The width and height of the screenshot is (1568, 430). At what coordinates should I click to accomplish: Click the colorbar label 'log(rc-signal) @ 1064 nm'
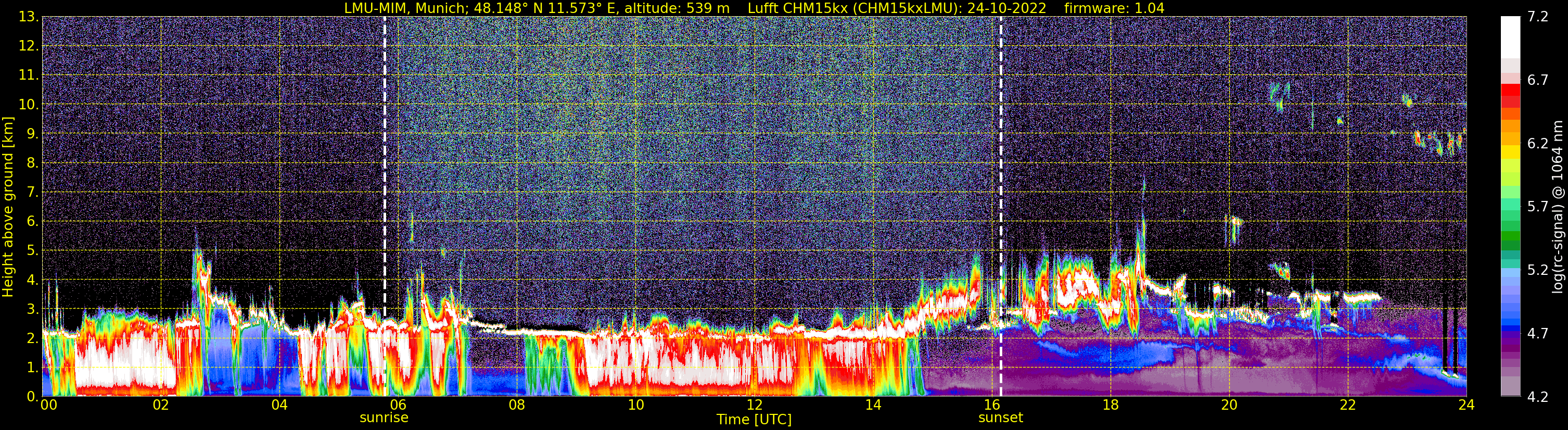[1557, 207]
